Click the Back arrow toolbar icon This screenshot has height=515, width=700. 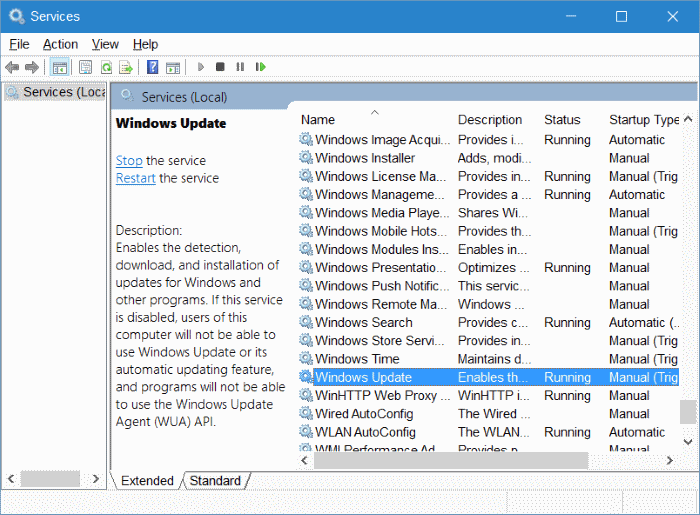12,67
